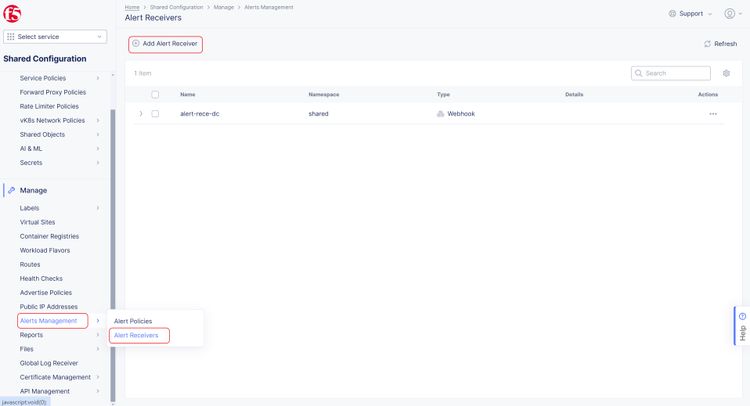The height and width of the screenshot is (406, 750).
Task: Click the F5 logo icon
Action: point(12,14)
